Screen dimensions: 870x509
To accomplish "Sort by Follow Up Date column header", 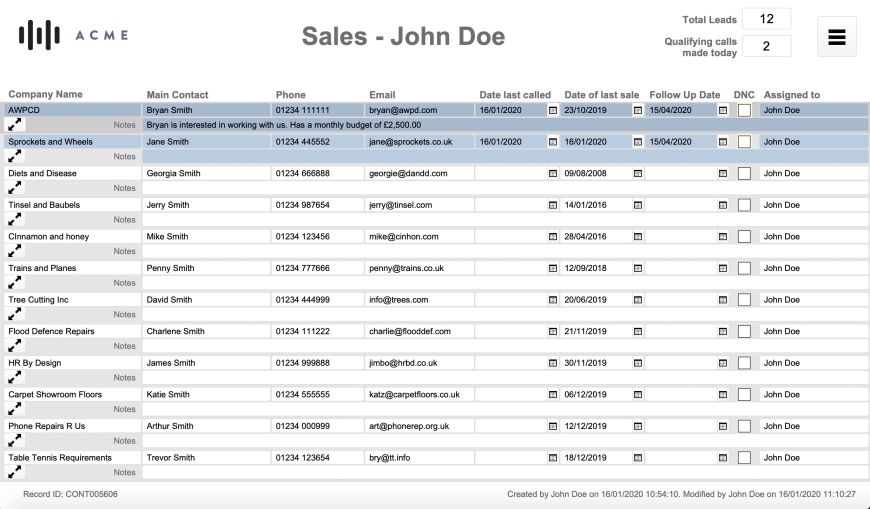I will point(685,95).
